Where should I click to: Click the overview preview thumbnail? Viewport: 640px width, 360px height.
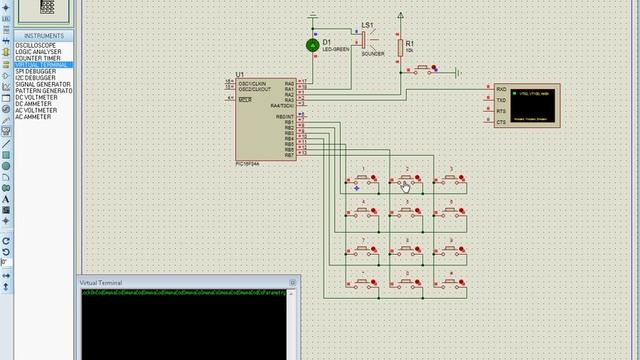click(44, 10)
